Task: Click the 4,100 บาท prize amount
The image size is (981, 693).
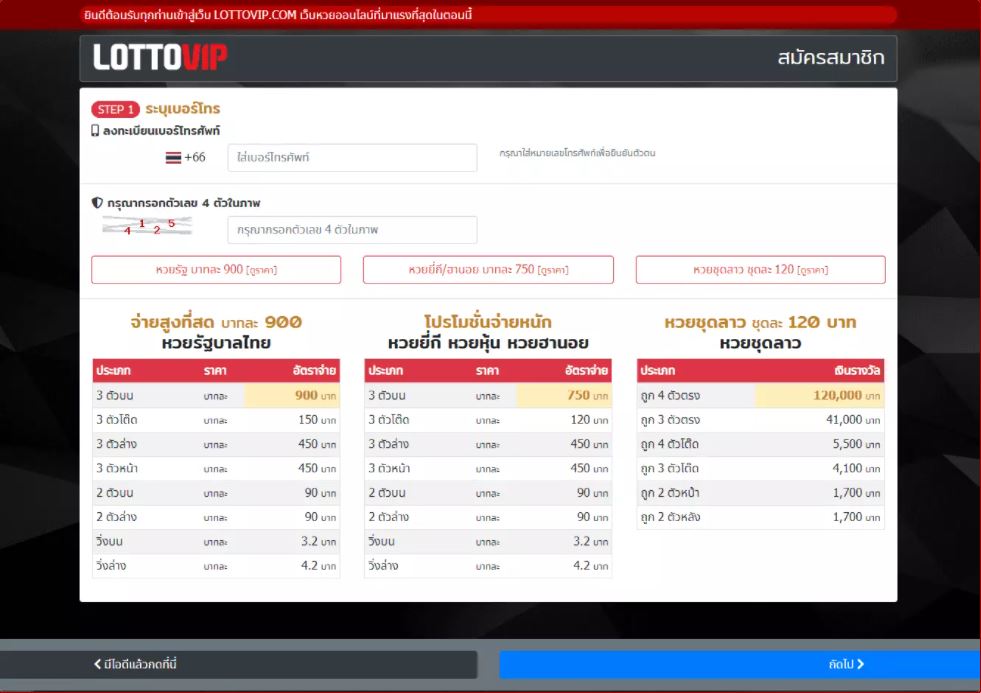Action: 856,468
